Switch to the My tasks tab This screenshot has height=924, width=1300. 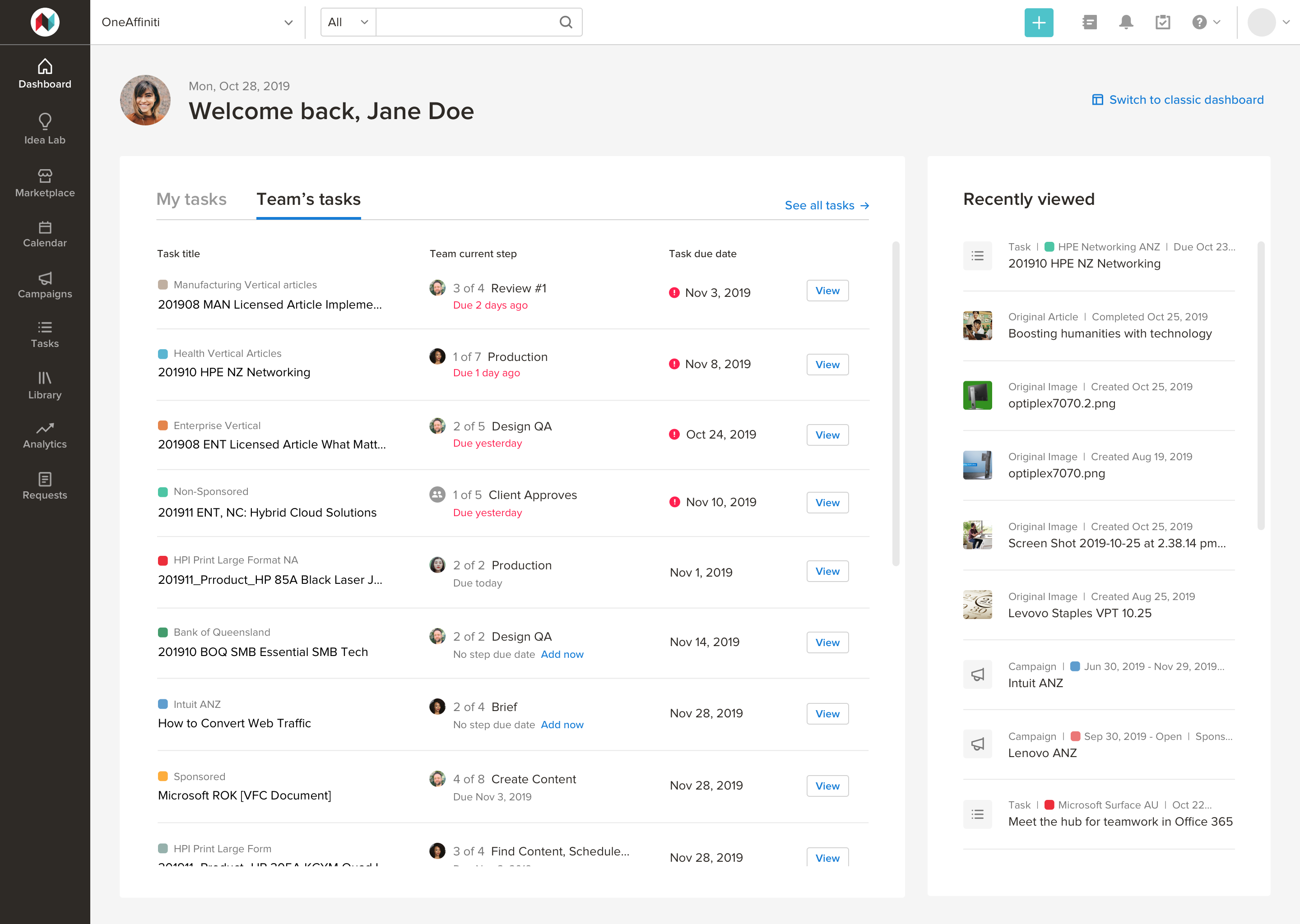pyautogui.click(x=191, y=199)
